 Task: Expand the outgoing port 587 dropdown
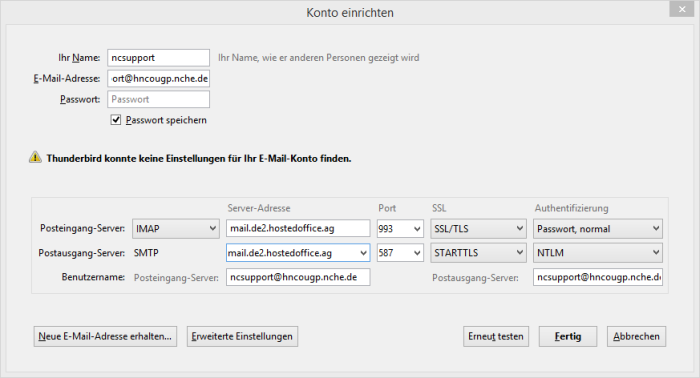point(400,253)
